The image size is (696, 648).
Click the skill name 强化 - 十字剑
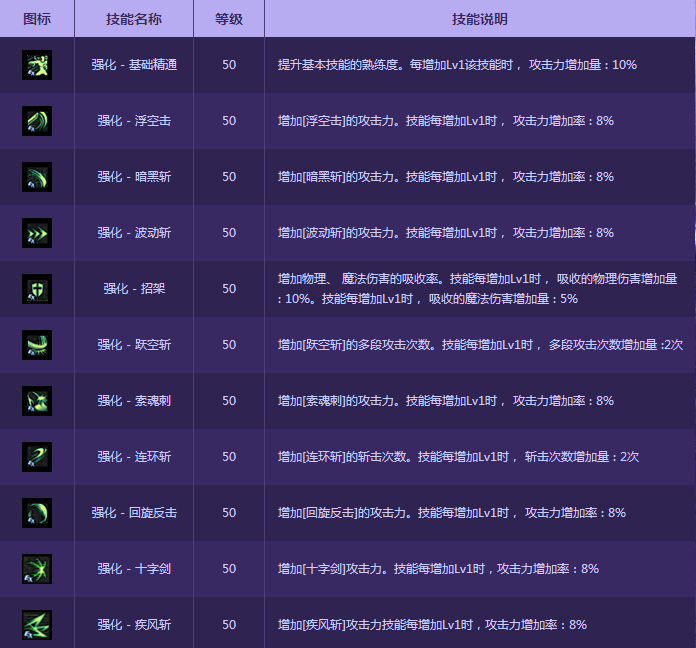(134, 569)
